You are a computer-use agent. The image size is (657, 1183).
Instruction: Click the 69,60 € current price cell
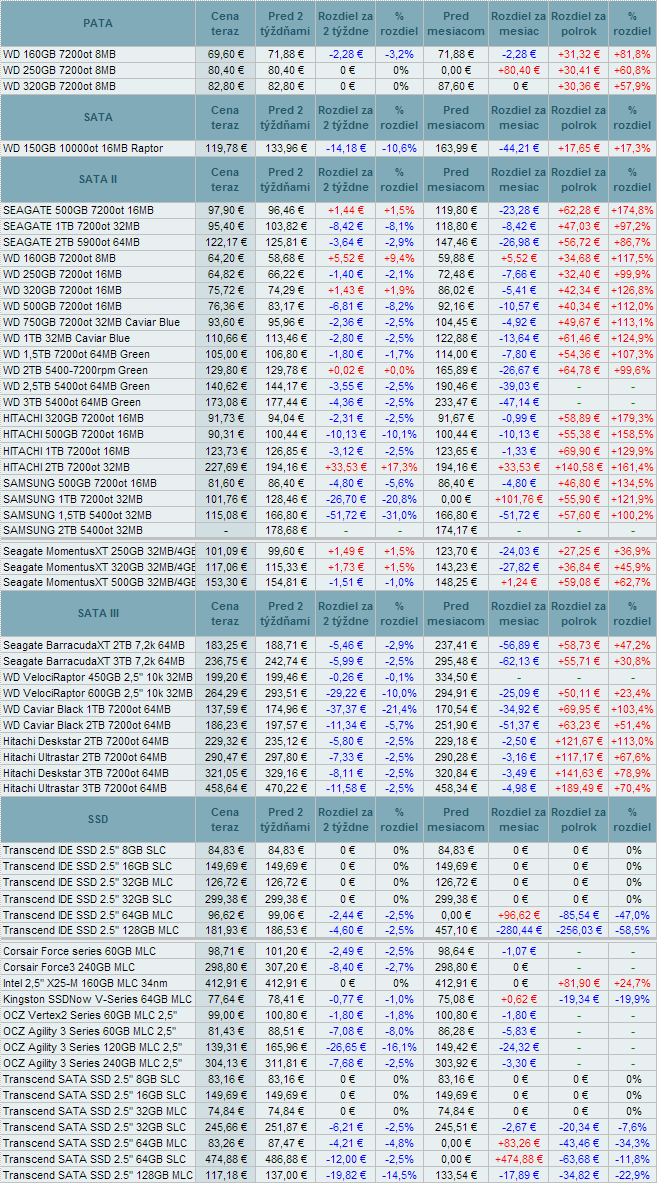(x=225, y=55)
